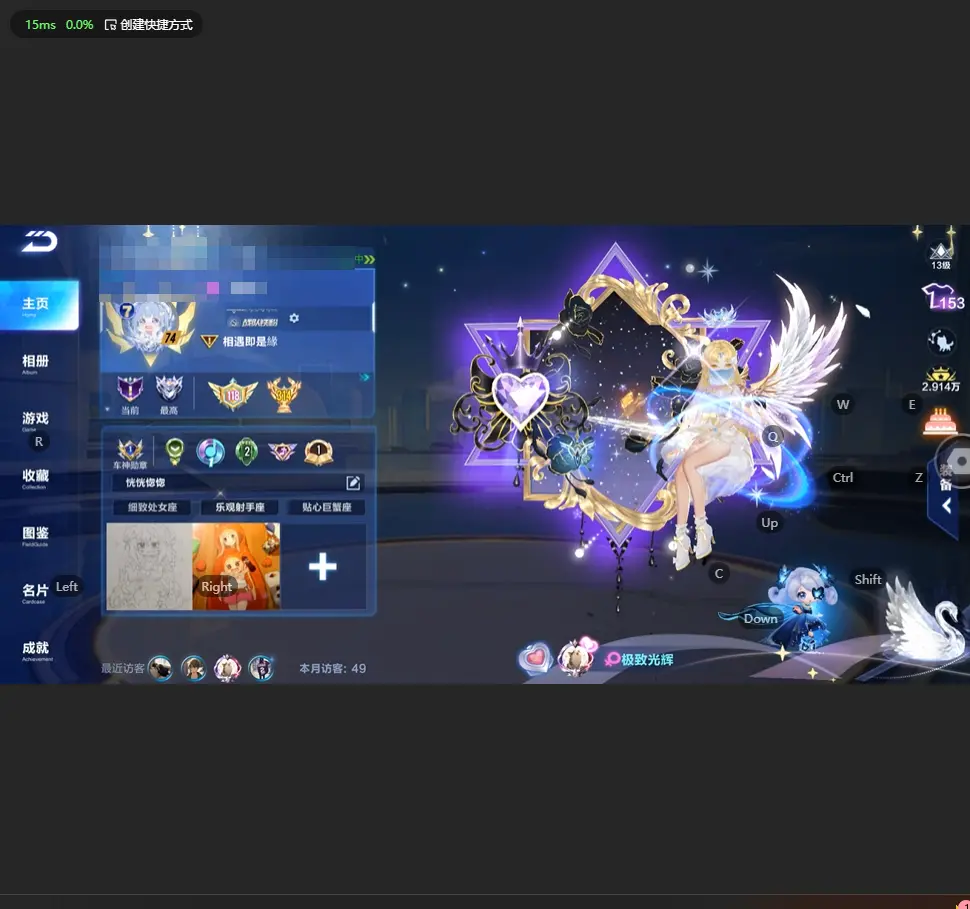Click the heart like icon below character
Screen dimensions: 970x909
tap(535, 658)
